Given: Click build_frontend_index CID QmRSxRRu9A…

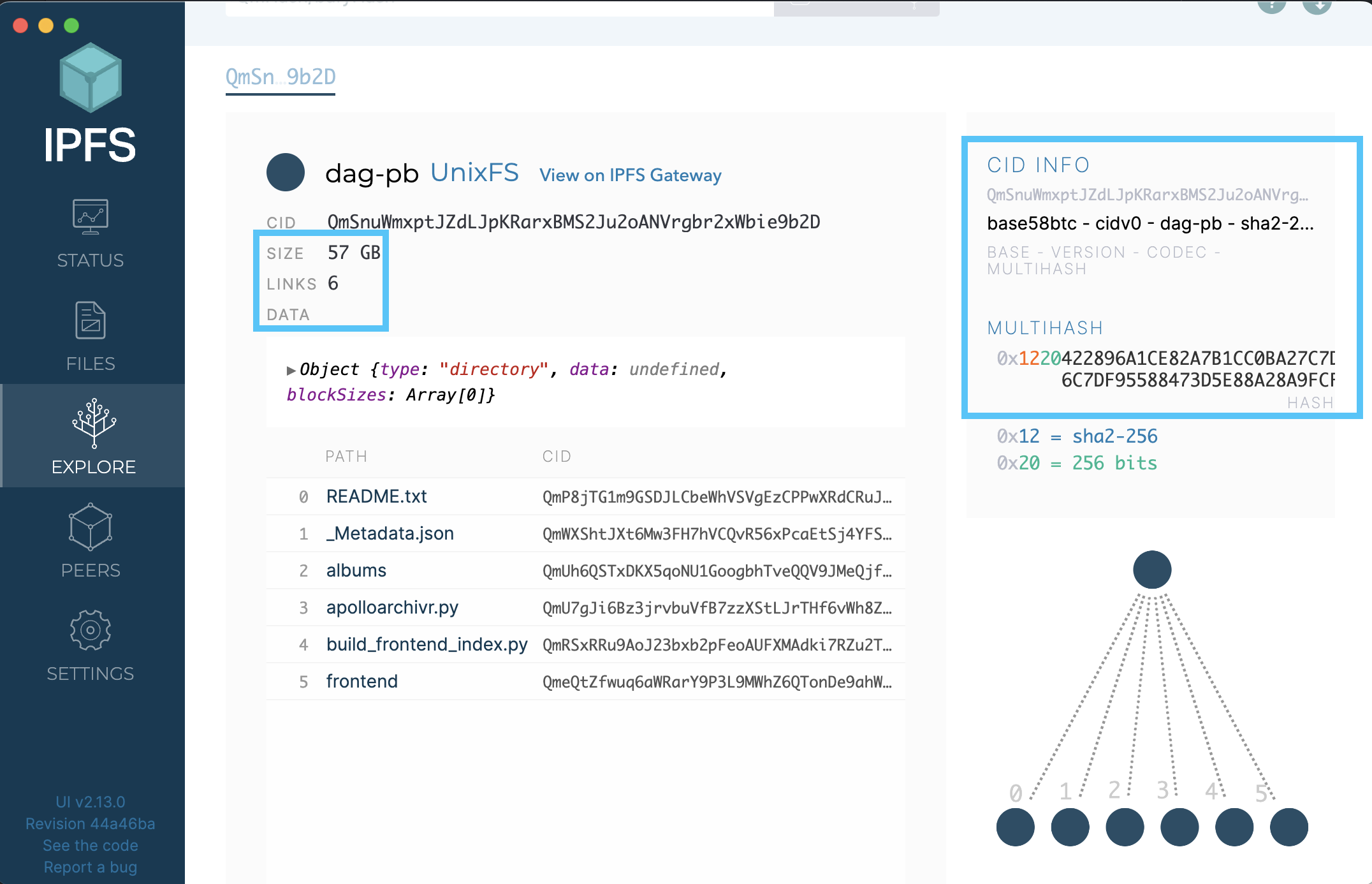Looking at the screenshot, I should click(717, 645).
